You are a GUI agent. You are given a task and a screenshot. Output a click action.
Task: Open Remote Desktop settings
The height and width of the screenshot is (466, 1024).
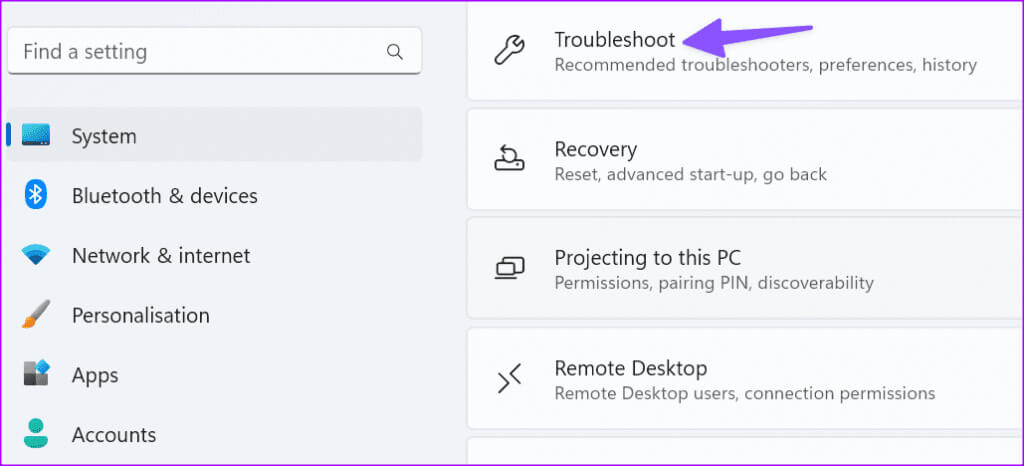coord(746,379)
